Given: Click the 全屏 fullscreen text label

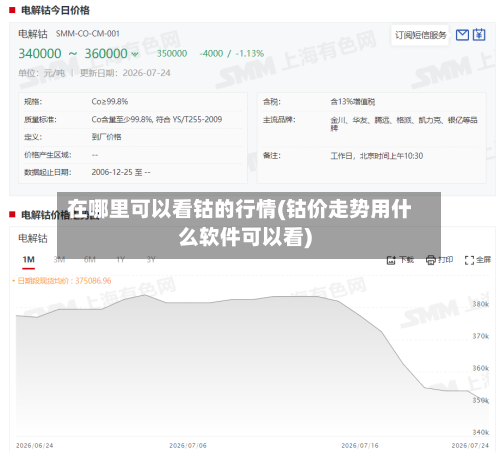Looking at the screenshot, I should tap(483, 260).
